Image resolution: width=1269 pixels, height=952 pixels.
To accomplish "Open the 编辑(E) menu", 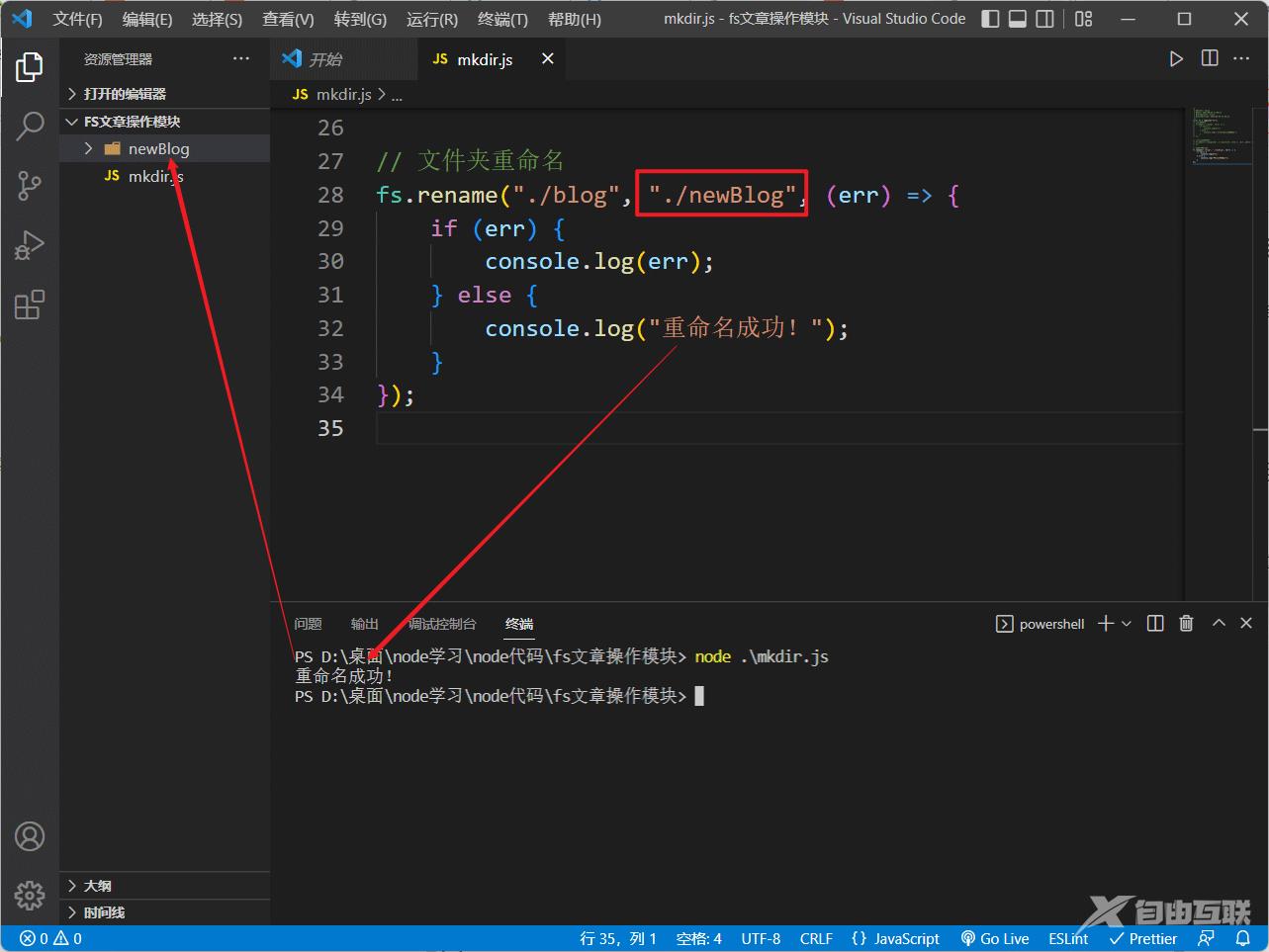I will 146,19.
